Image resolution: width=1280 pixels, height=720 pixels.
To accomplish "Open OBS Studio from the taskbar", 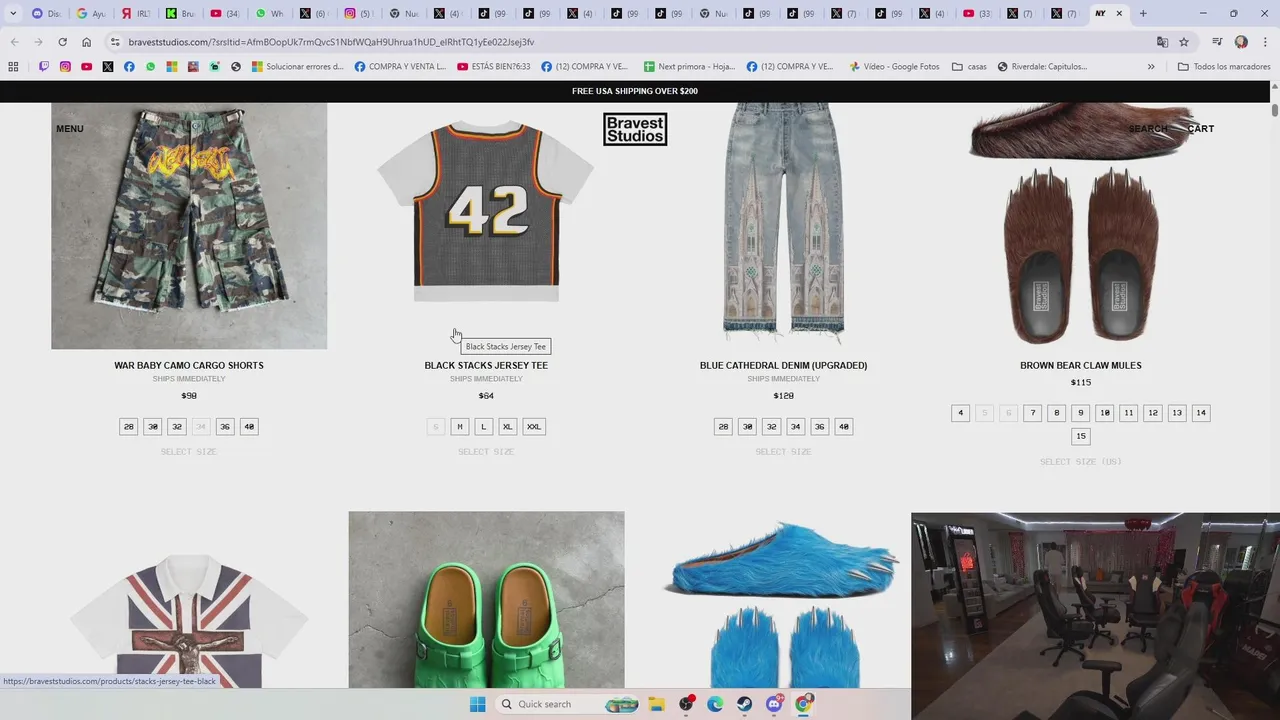I will 686,704.
